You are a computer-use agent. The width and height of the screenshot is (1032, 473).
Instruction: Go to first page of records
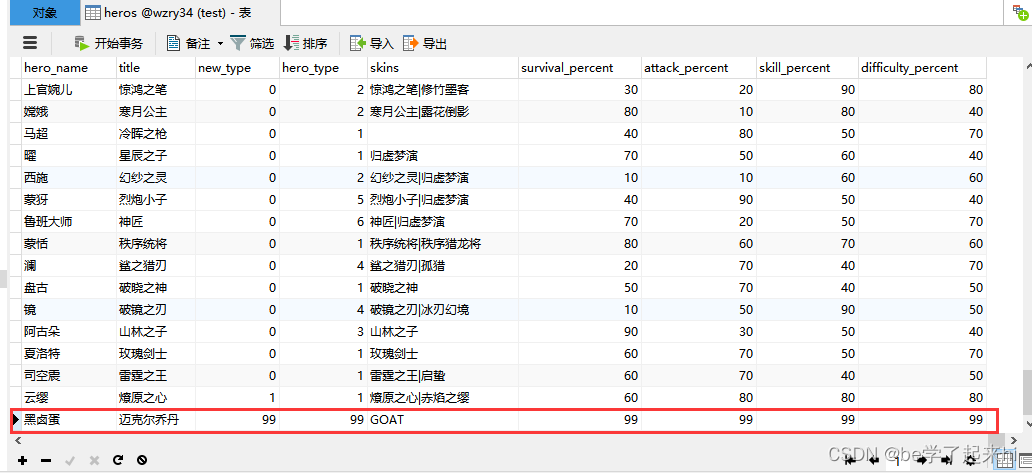850,461
